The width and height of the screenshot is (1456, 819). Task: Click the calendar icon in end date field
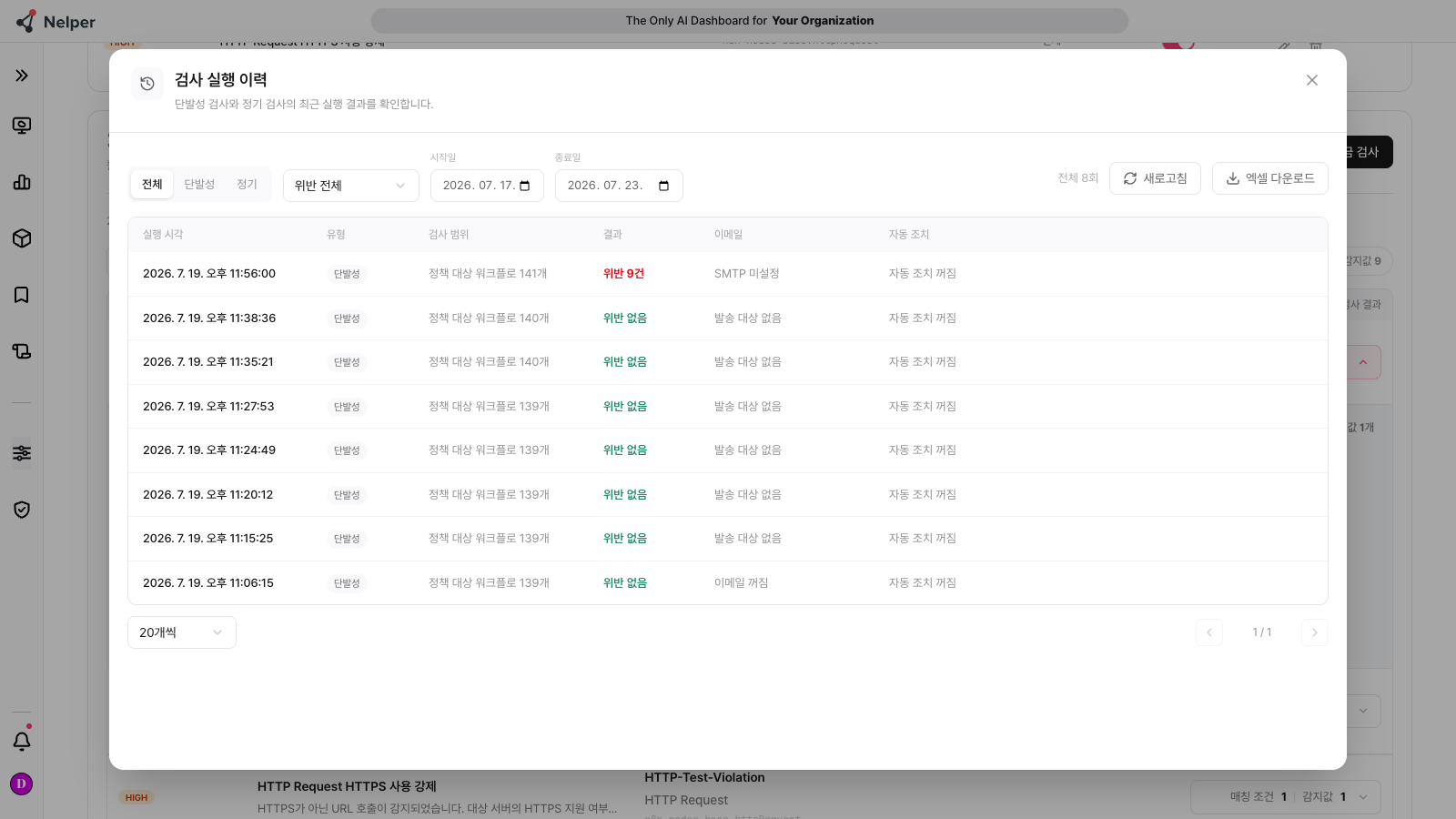[663, 186]
